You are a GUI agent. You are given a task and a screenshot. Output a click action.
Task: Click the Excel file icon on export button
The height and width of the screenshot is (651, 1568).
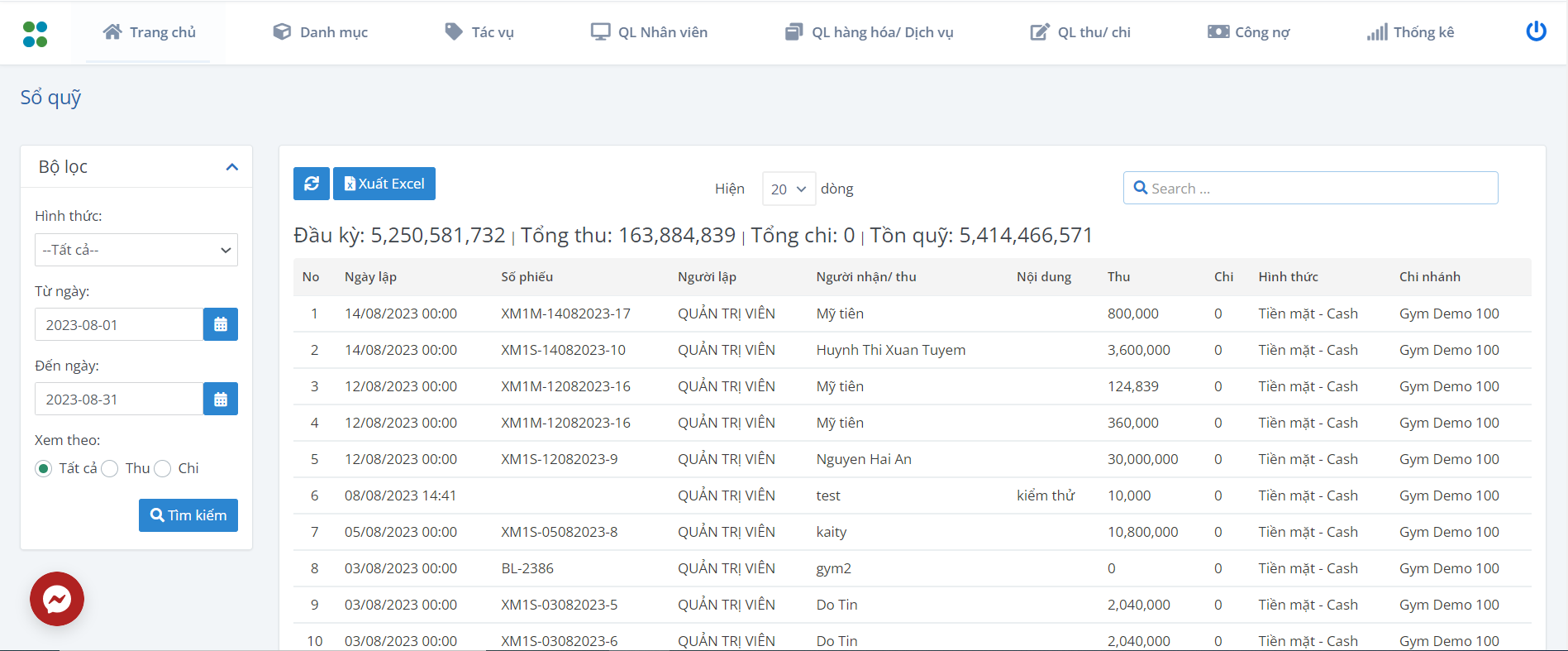point(350,184)
